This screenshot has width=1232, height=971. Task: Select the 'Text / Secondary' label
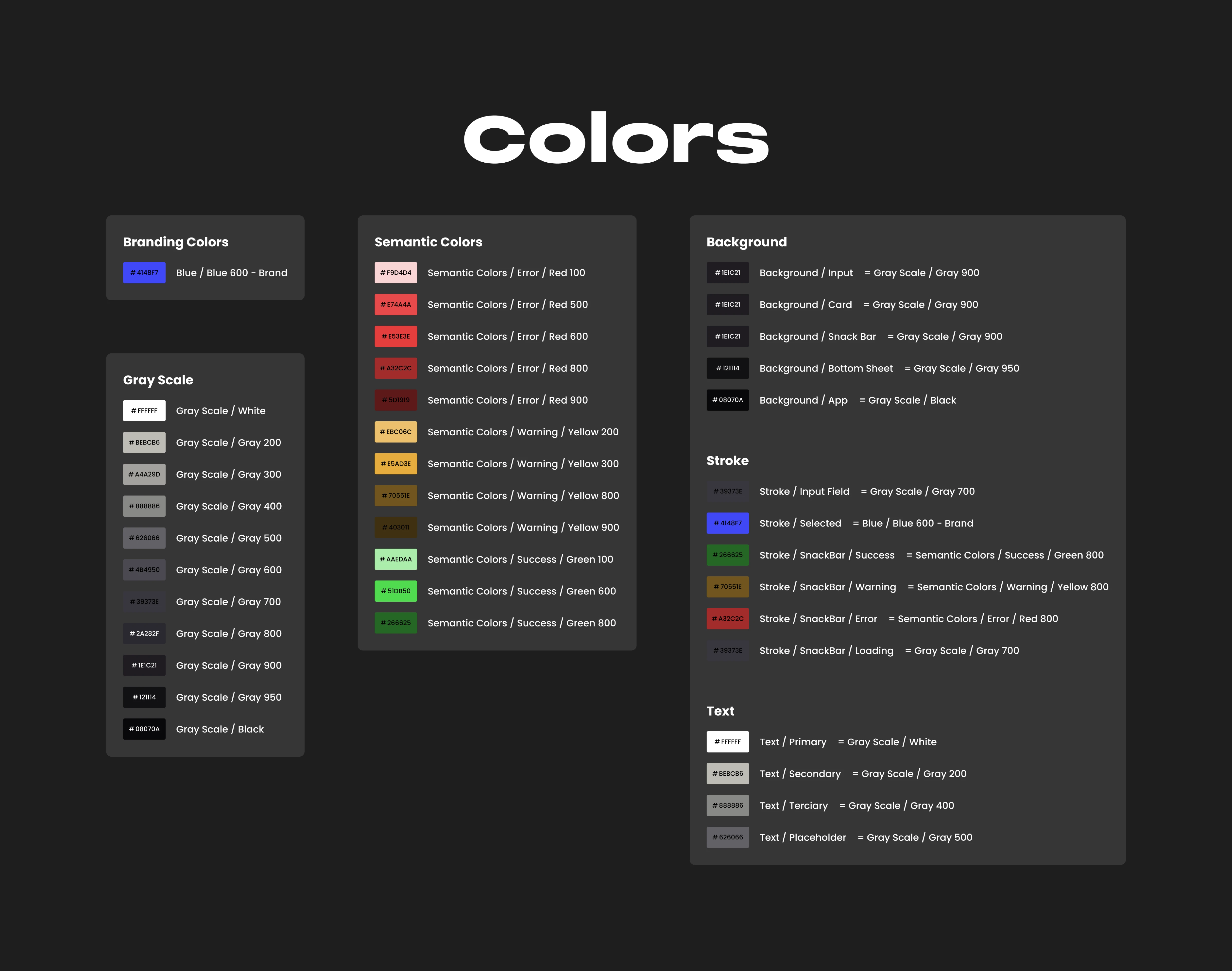coord(800,774)
